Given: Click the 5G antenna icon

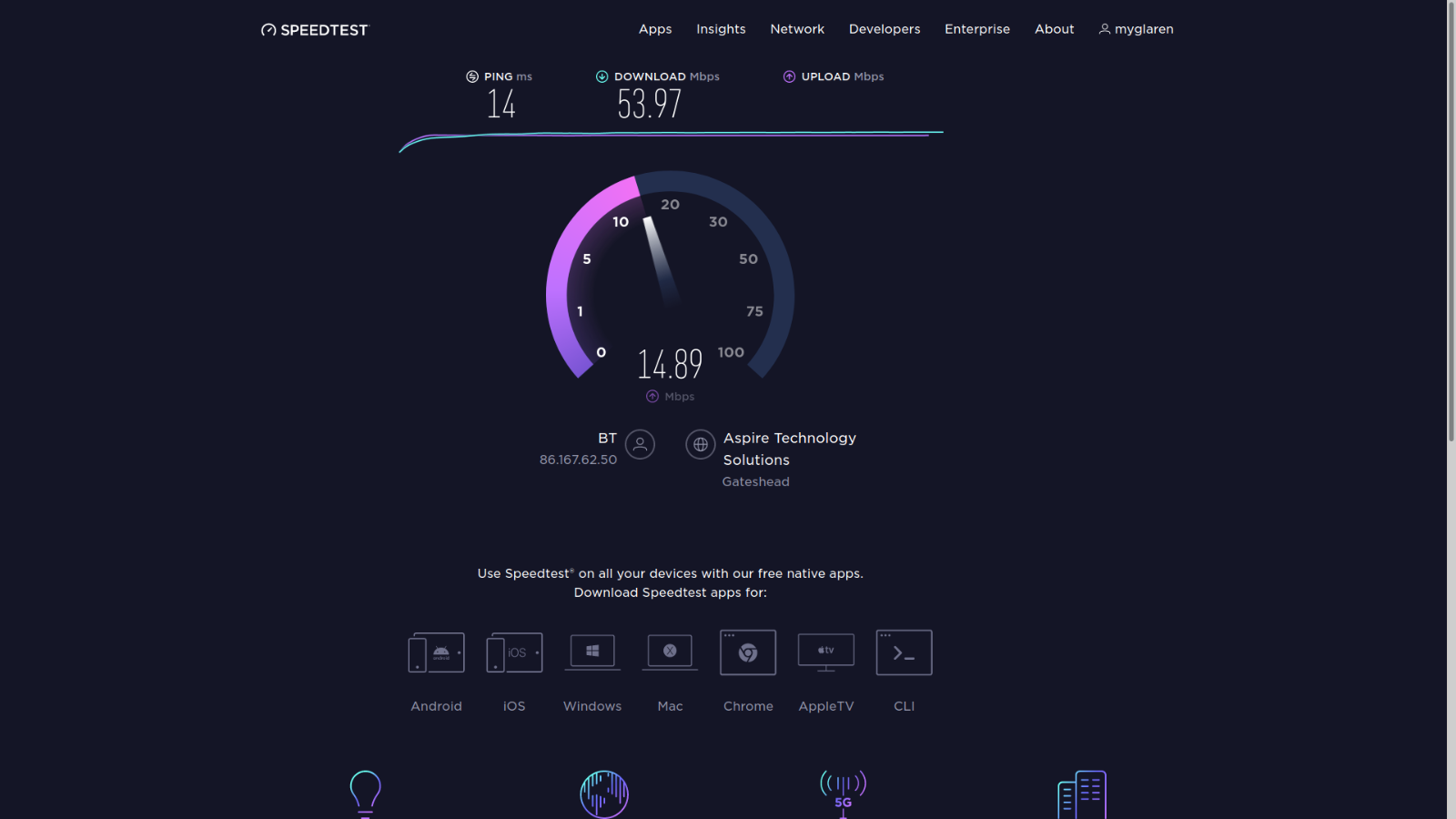Looking at the screenshot, I should click(x=844, y=794).
